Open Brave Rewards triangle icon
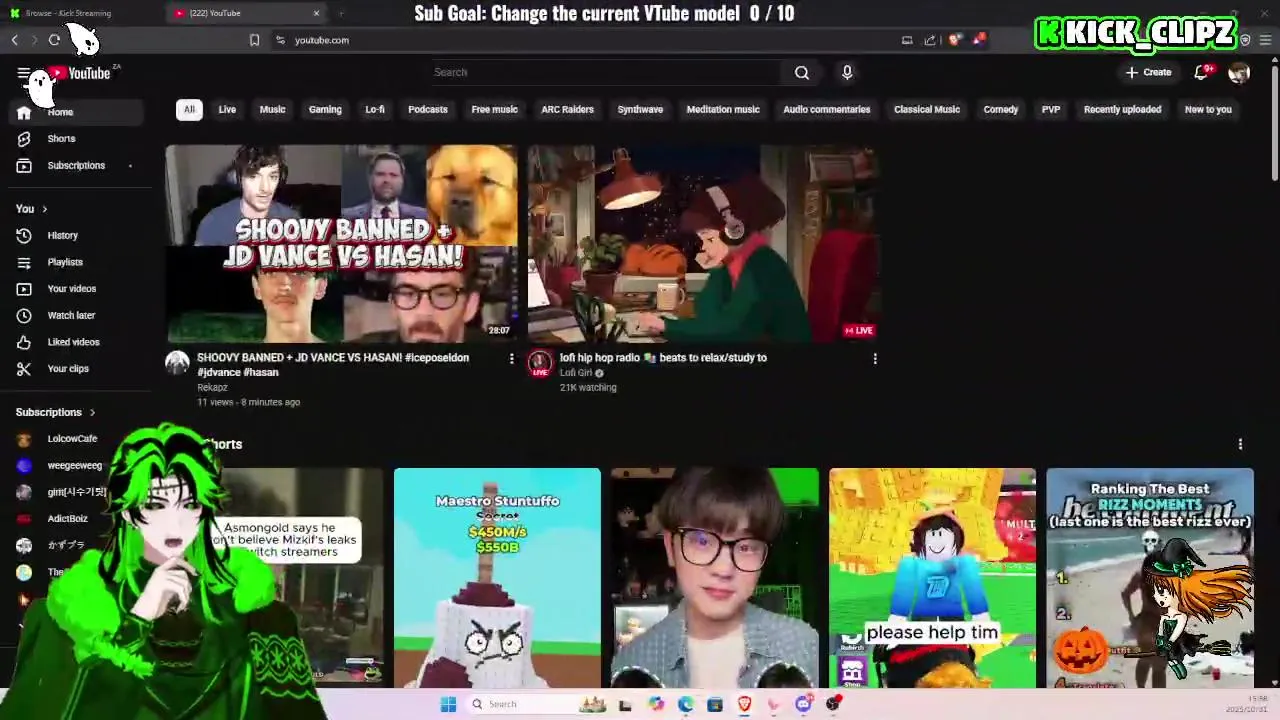 click(x=979, y=40)
